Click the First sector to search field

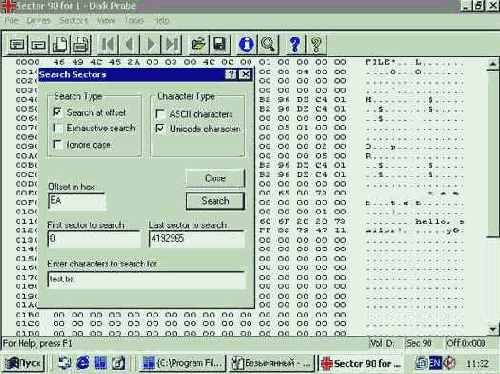(x=94, y=239)
